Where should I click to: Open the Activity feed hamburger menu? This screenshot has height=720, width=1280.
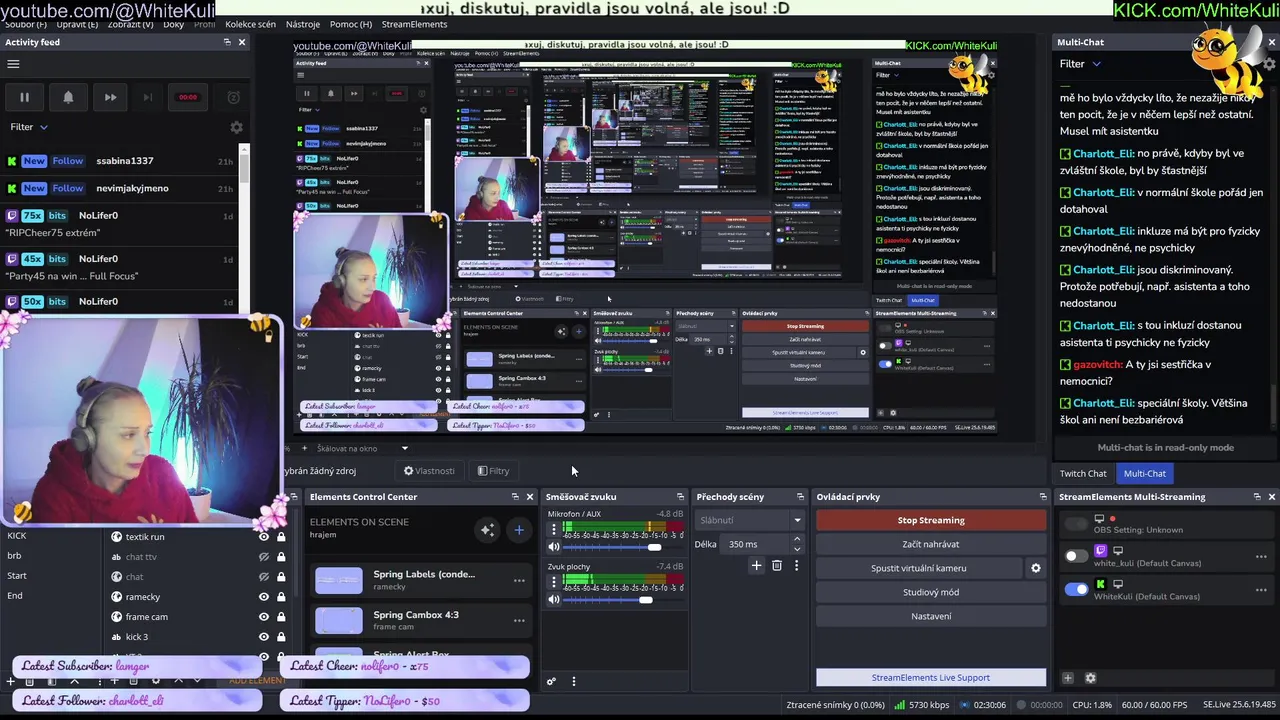pyautogui.click(x=13, y=64)
